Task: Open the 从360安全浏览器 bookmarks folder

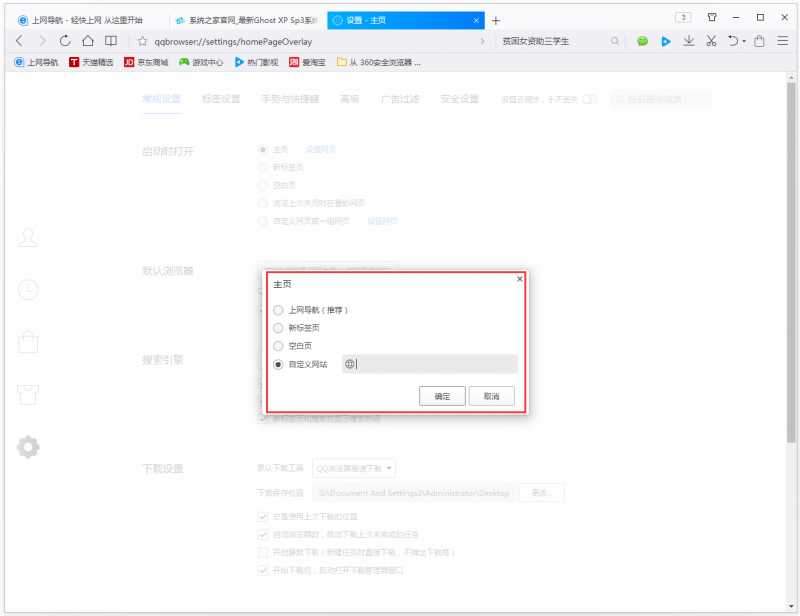Action: tap(378, 62)
